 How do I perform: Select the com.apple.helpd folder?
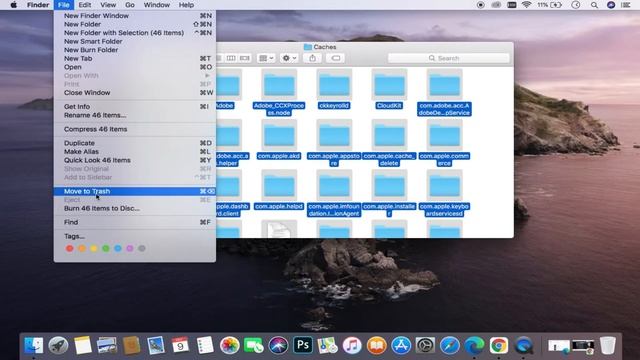click(279, 186)
